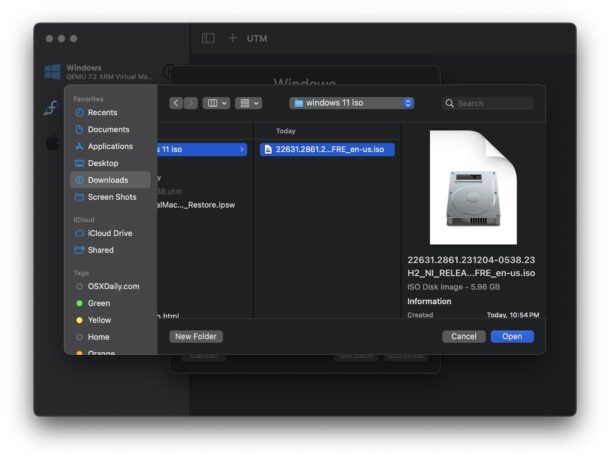Select Downloads in the sidebar
This screenshot has width=610, height=461.
[108, 180]
